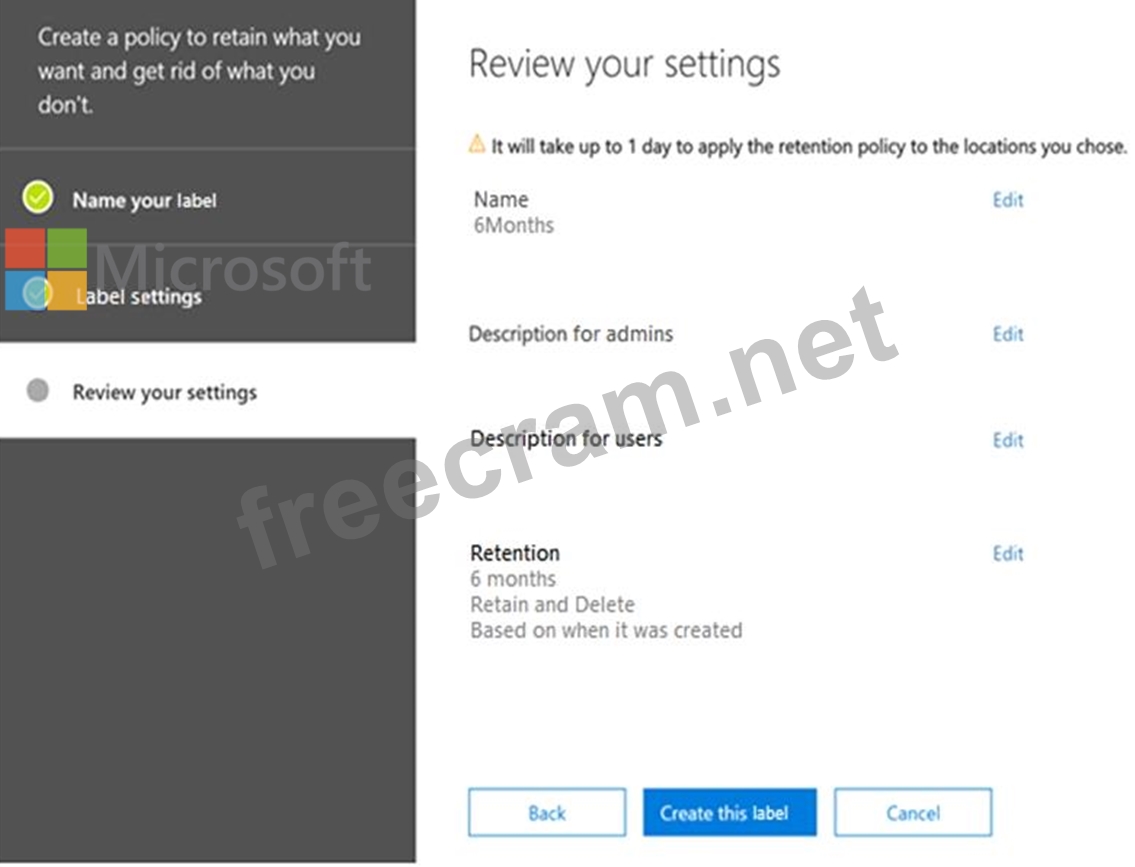Go to the Label settings step
The image size is (1135, 867).
[138, 297]
